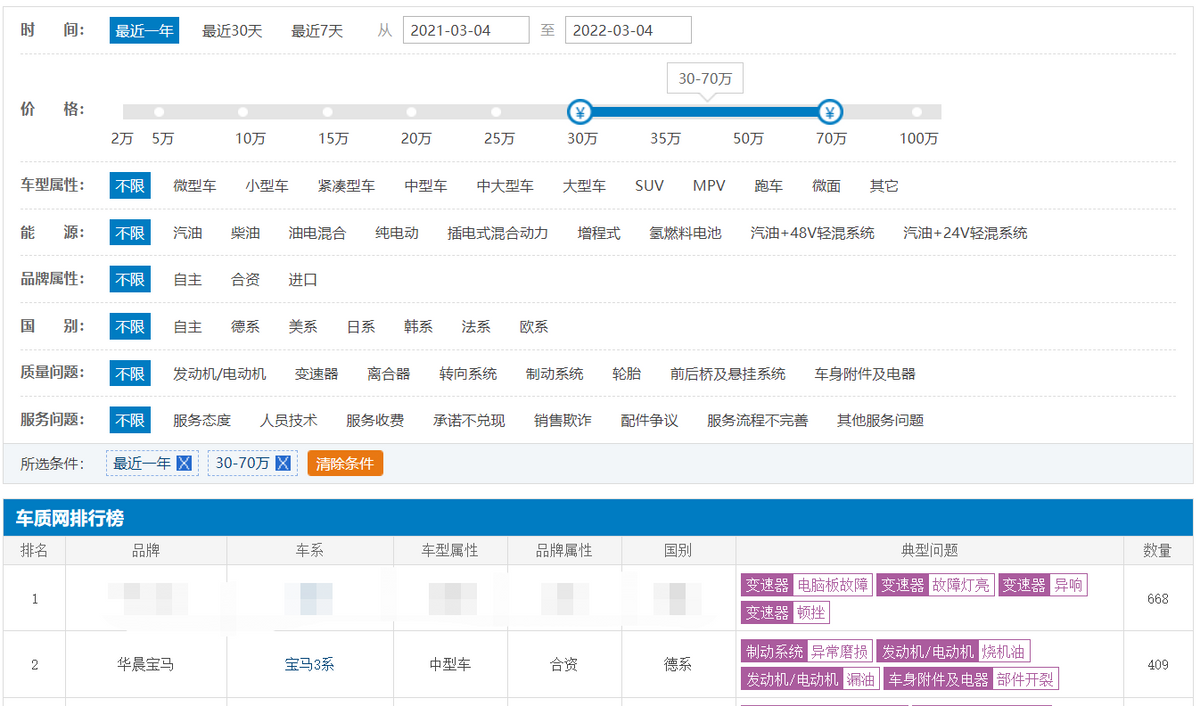This screenshot has height=706, width=1200.
Task: Select 汽油+24V轻混系统 energy type
Action: tap(965, 233)
